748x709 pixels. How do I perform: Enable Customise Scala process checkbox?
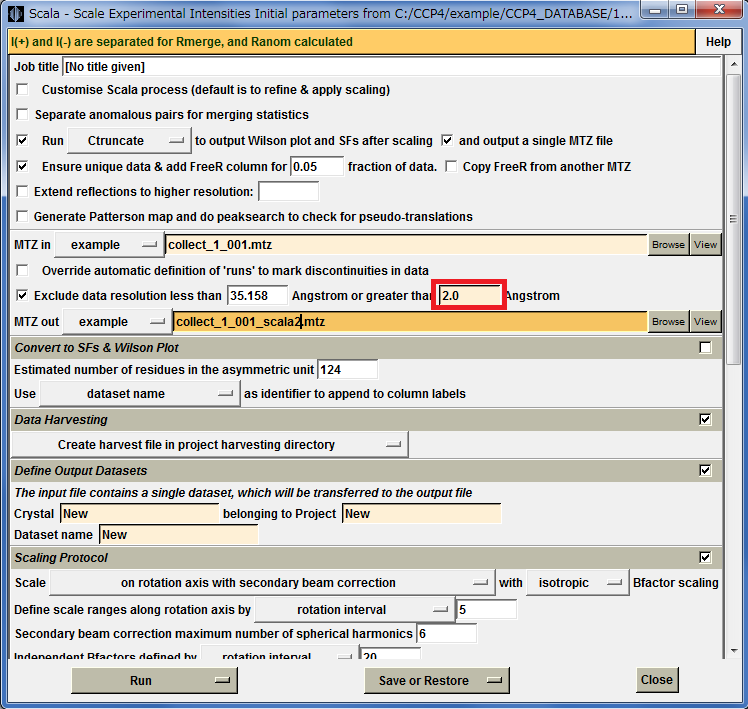tap(23, 90)
